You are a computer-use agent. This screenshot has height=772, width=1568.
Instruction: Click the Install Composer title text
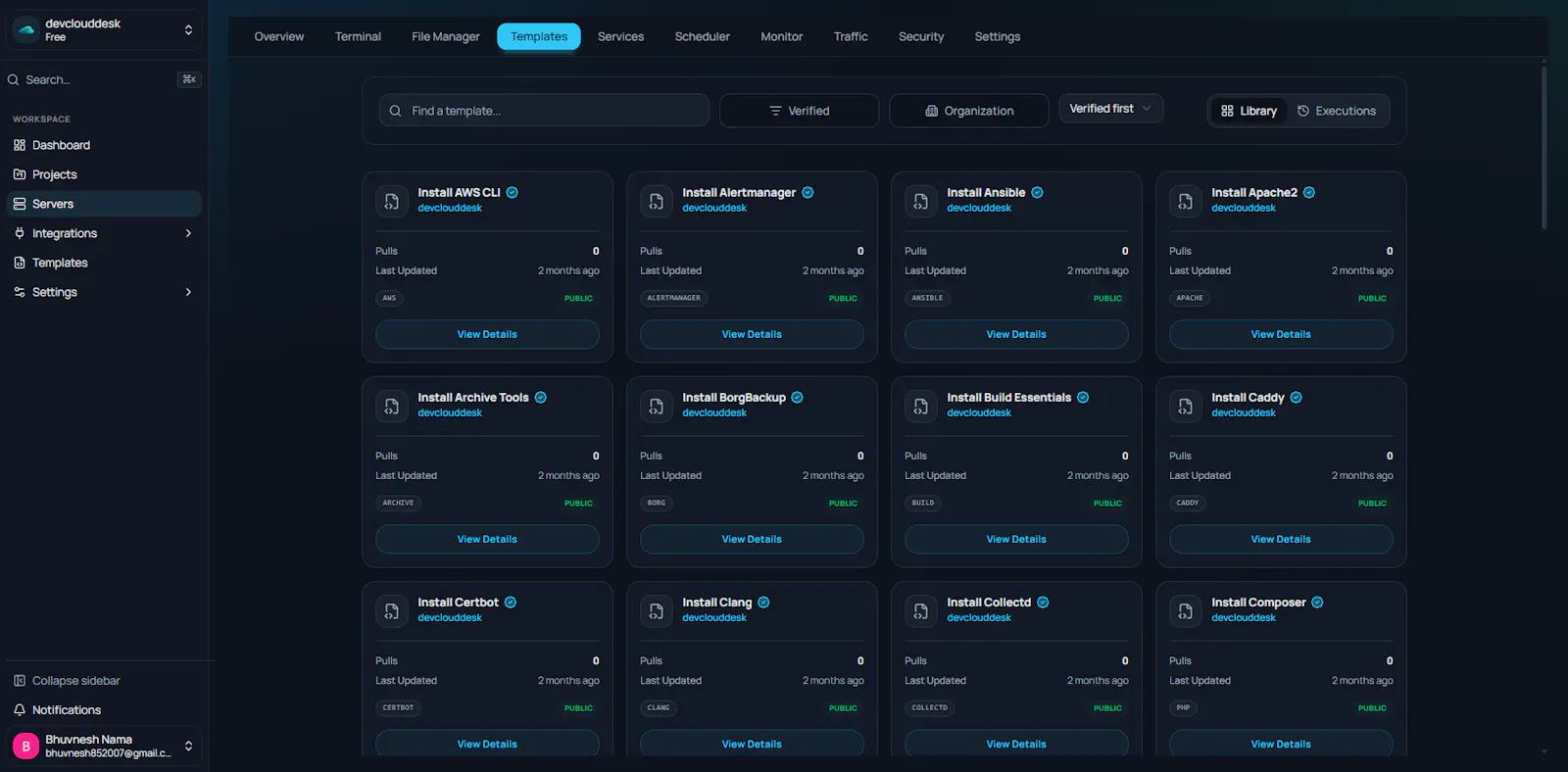[x=1258, y=603]
